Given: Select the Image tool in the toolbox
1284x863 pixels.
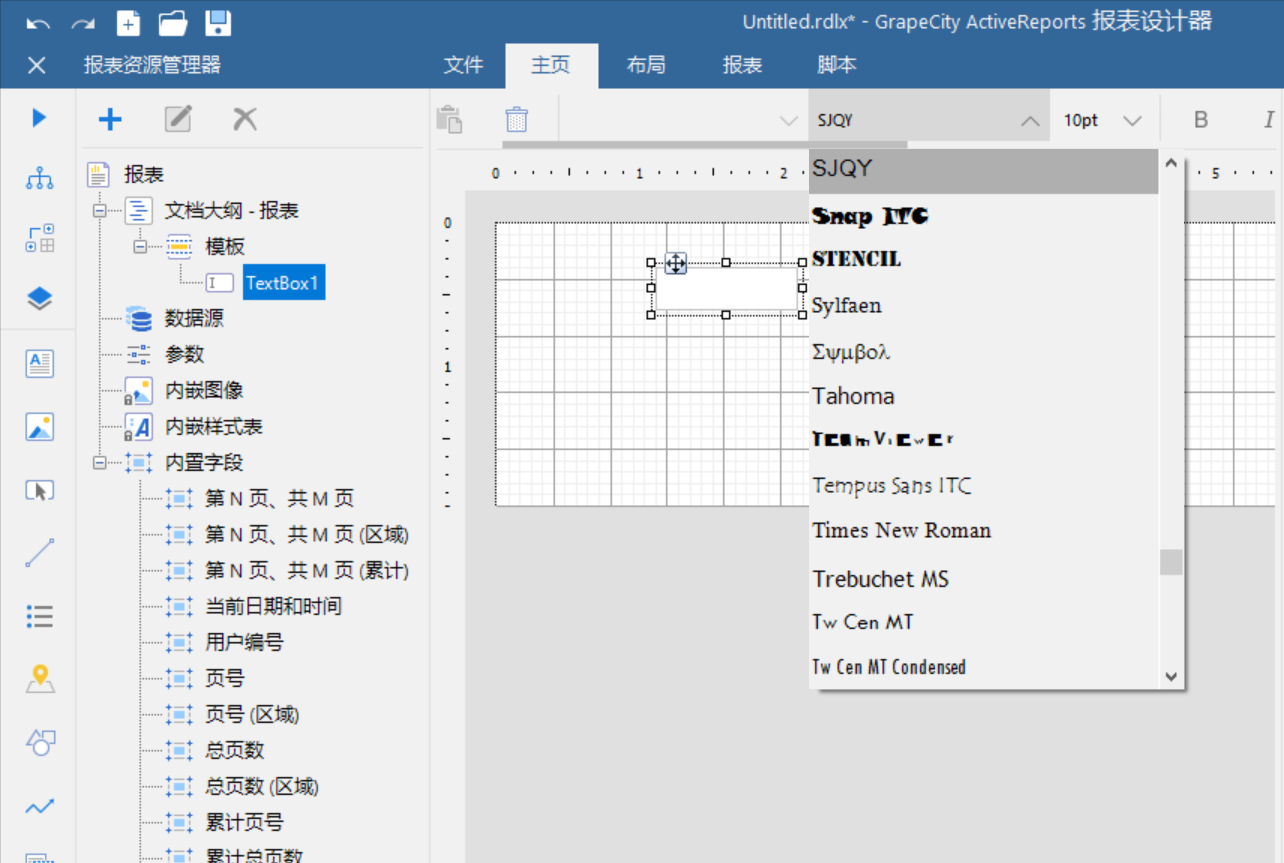Looking at the screenshot, I should coord(37,426).
